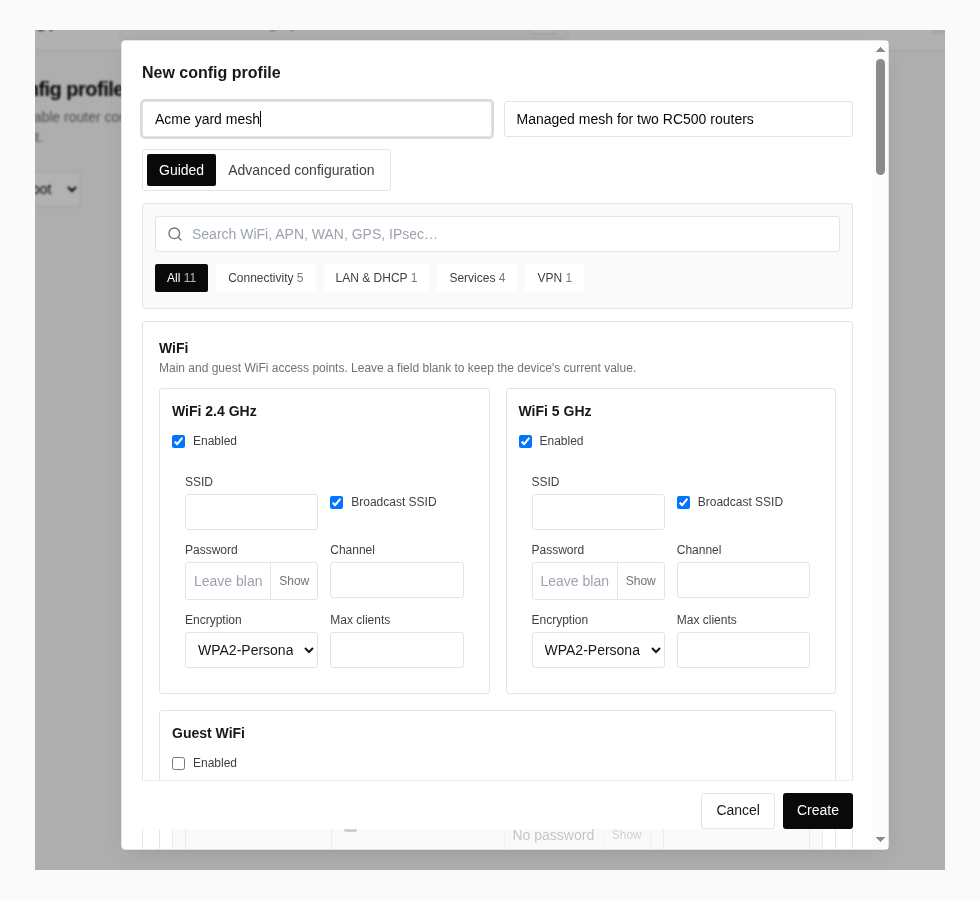Click the 'Guest WiFi' heading
Image resolution: width=980 pixels, height=900 pixels.
pyautogui.click(x=208, y=733)
